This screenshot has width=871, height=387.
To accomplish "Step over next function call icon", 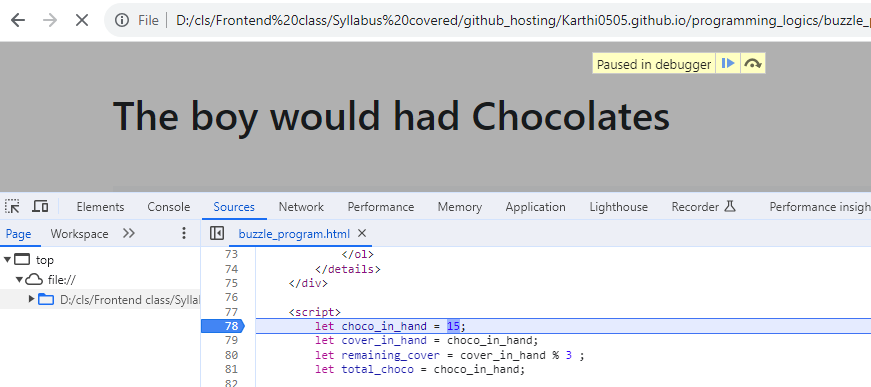I will coord(753,64).
